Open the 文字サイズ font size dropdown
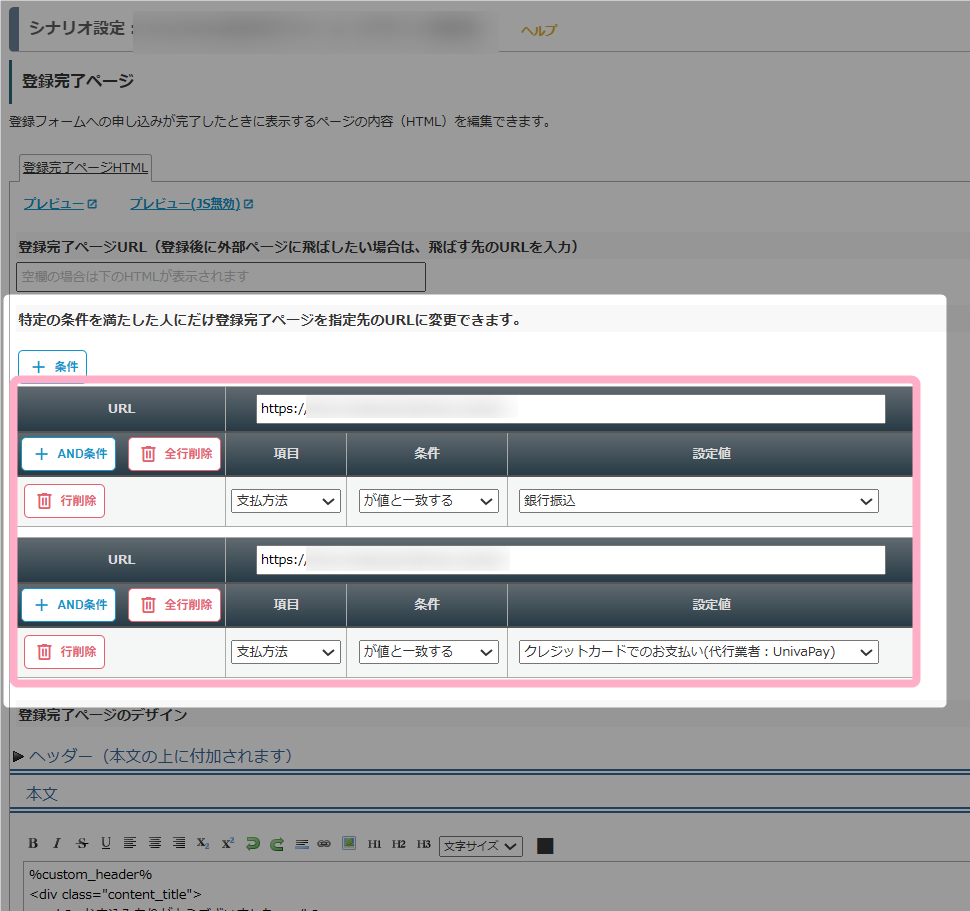 point(481,846)
